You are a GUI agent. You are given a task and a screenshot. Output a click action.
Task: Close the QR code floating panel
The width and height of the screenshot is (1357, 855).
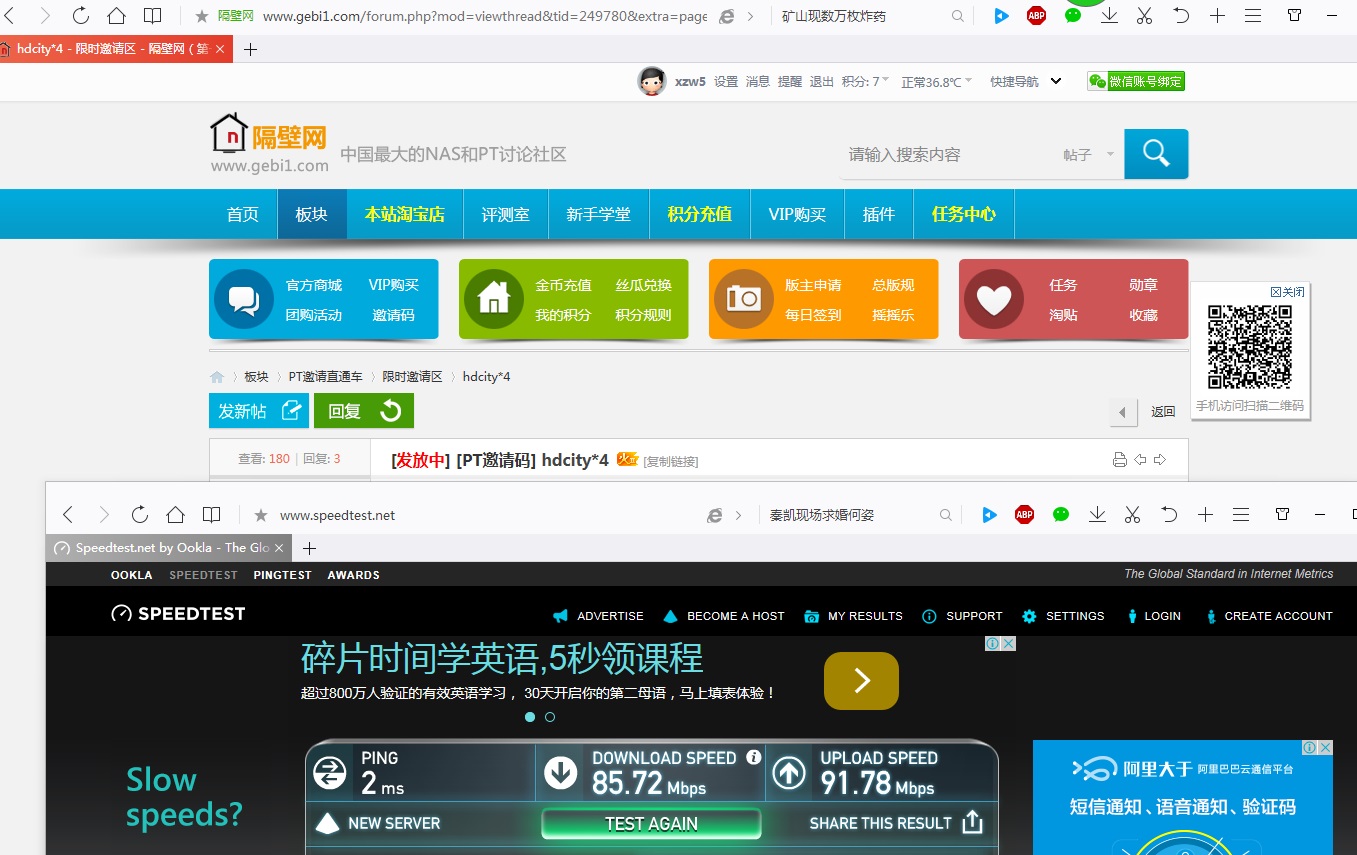(1287, 292)
